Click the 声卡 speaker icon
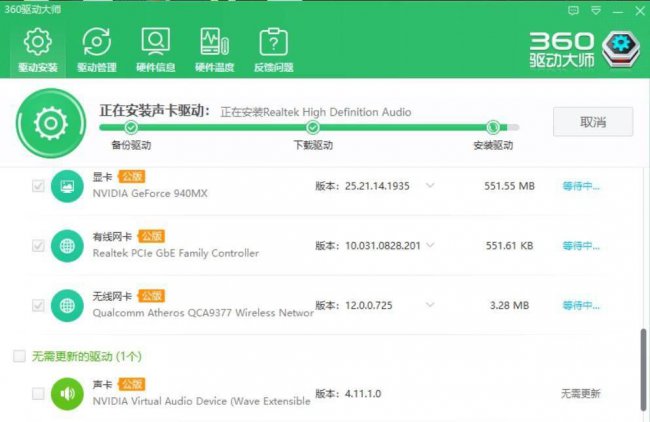This screenshot has height=422, width=650. point(67,393)
